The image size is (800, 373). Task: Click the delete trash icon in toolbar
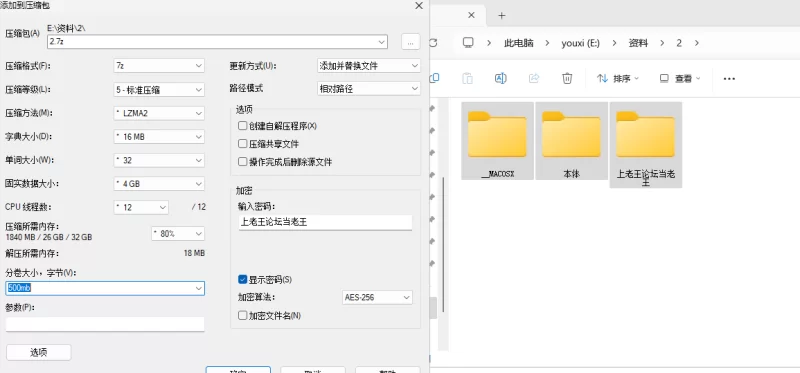(x=567, y=78)
